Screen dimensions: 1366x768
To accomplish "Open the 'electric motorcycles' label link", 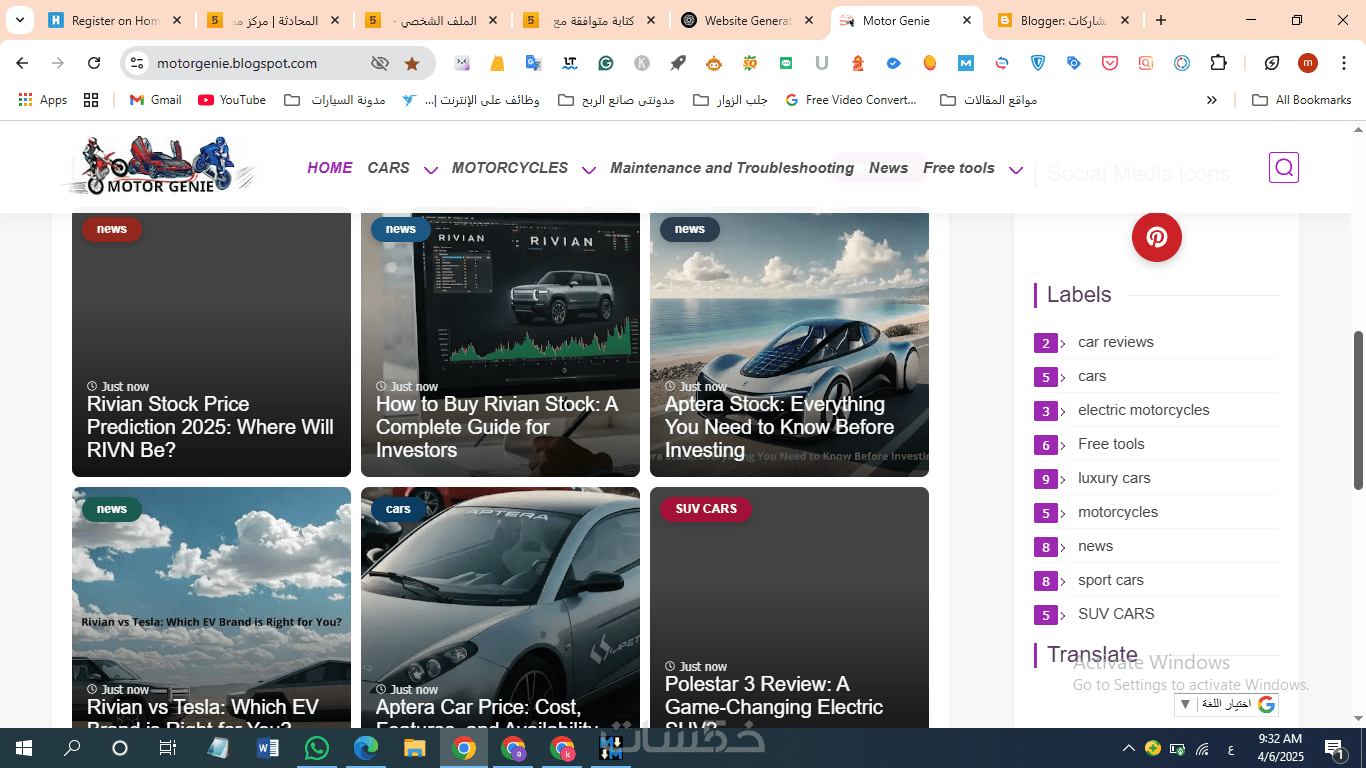I will 1144,410.
